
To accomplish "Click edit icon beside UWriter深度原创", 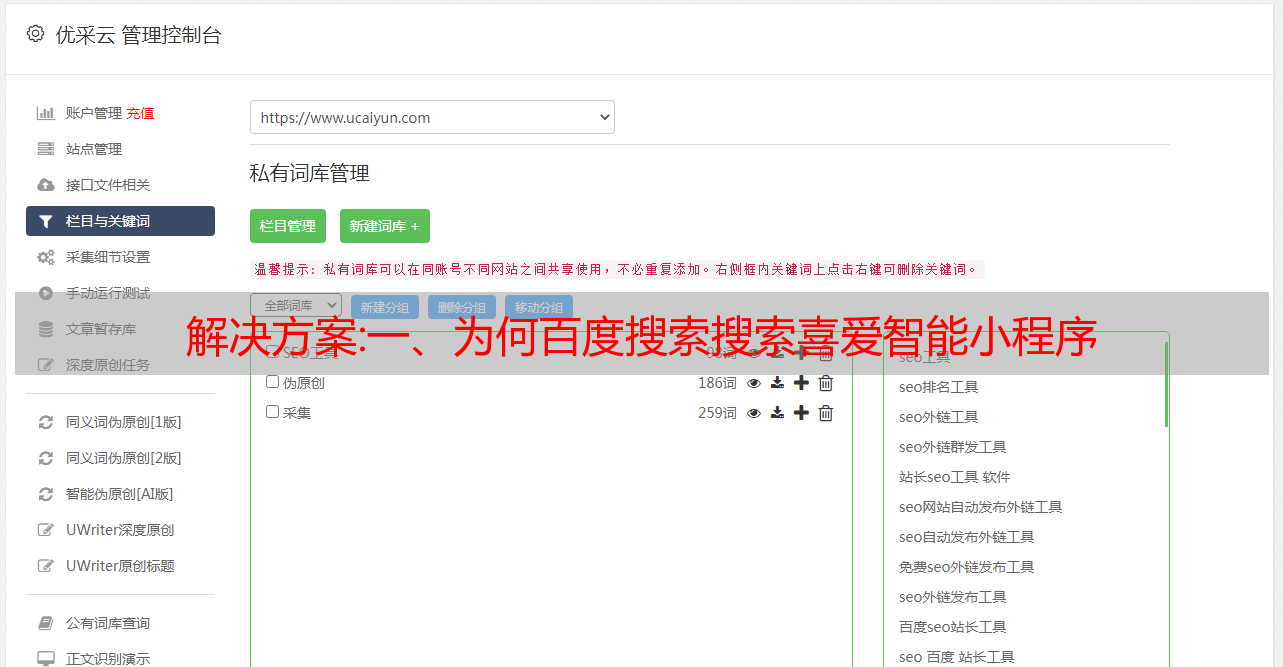I will (x=46, y=530).
